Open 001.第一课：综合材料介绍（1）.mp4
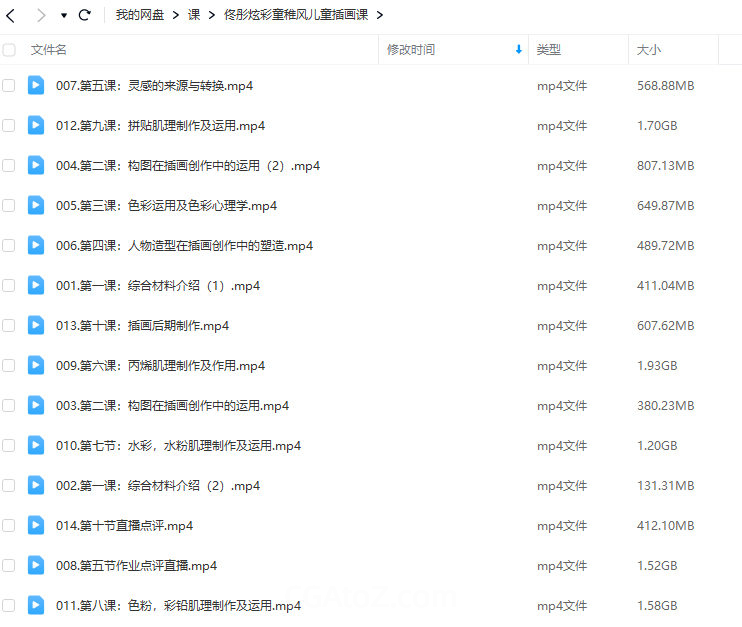The height and width of the screenshot is (627, 742). point(158,286)
